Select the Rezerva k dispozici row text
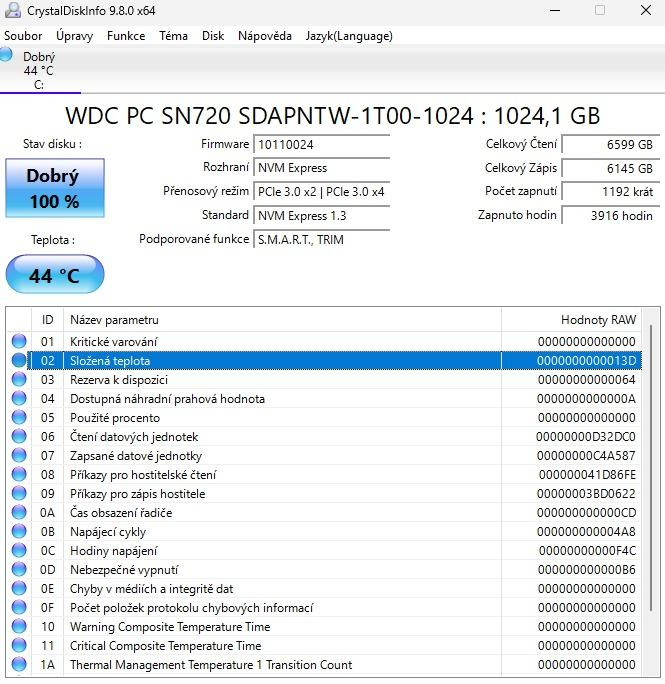The image size is (665, 684). (x=119, y=380)
